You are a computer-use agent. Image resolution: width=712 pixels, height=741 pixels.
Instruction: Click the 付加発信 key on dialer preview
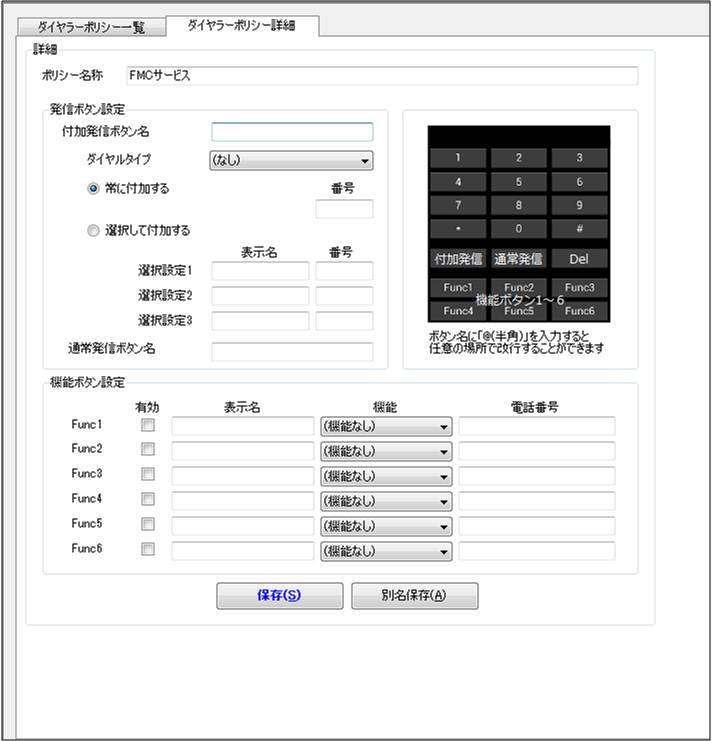(x=458, y=258)
